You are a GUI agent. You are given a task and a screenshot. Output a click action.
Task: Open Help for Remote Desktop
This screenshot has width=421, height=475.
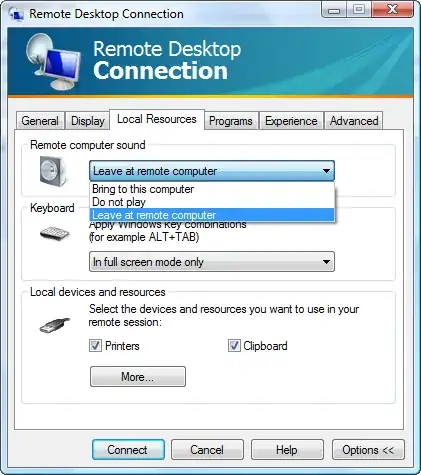[x=287, y=450]
